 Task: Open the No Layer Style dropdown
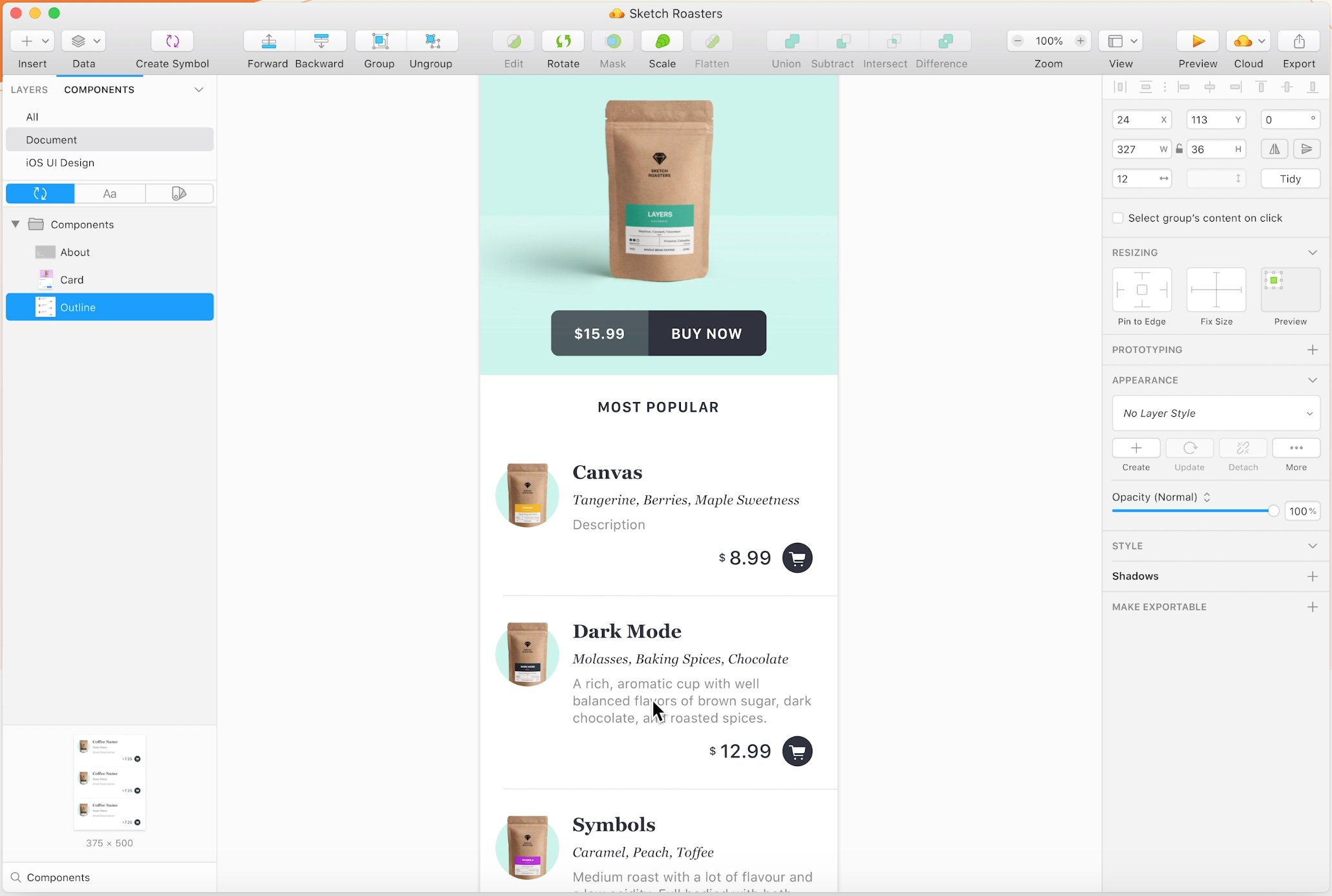pos(1216,413)
